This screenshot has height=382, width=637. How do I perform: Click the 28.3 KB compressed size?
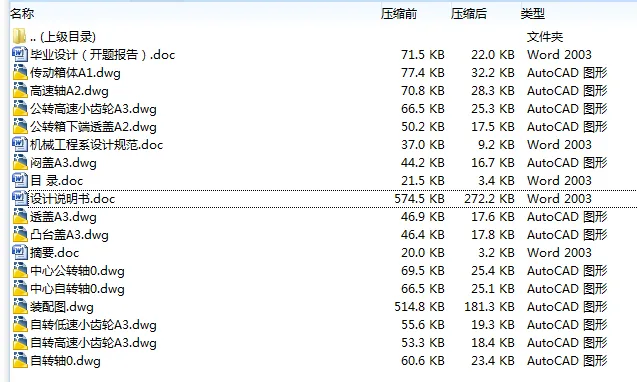tap(493, 91)
